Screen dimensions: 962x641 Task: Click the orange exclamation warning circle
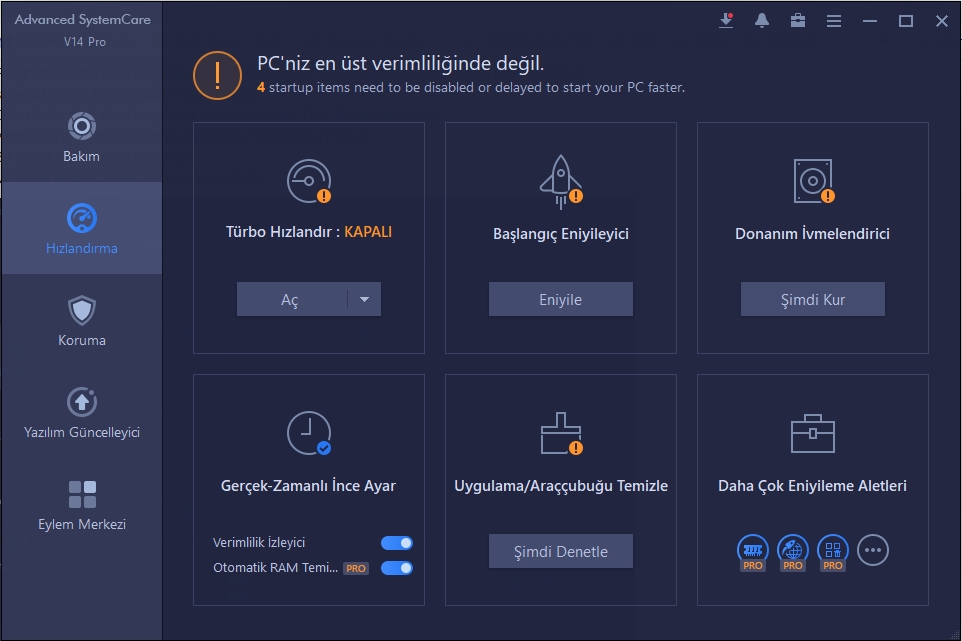[x=217, y=74]
